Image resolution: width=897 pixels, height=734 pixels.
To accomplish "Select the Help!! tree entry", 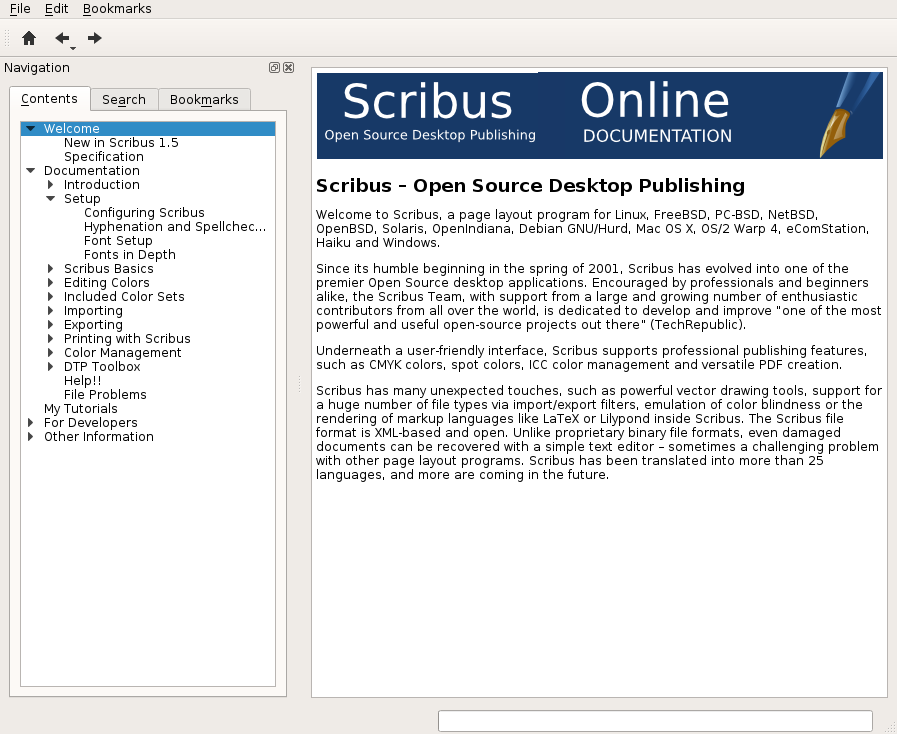I will pos(82,381).
